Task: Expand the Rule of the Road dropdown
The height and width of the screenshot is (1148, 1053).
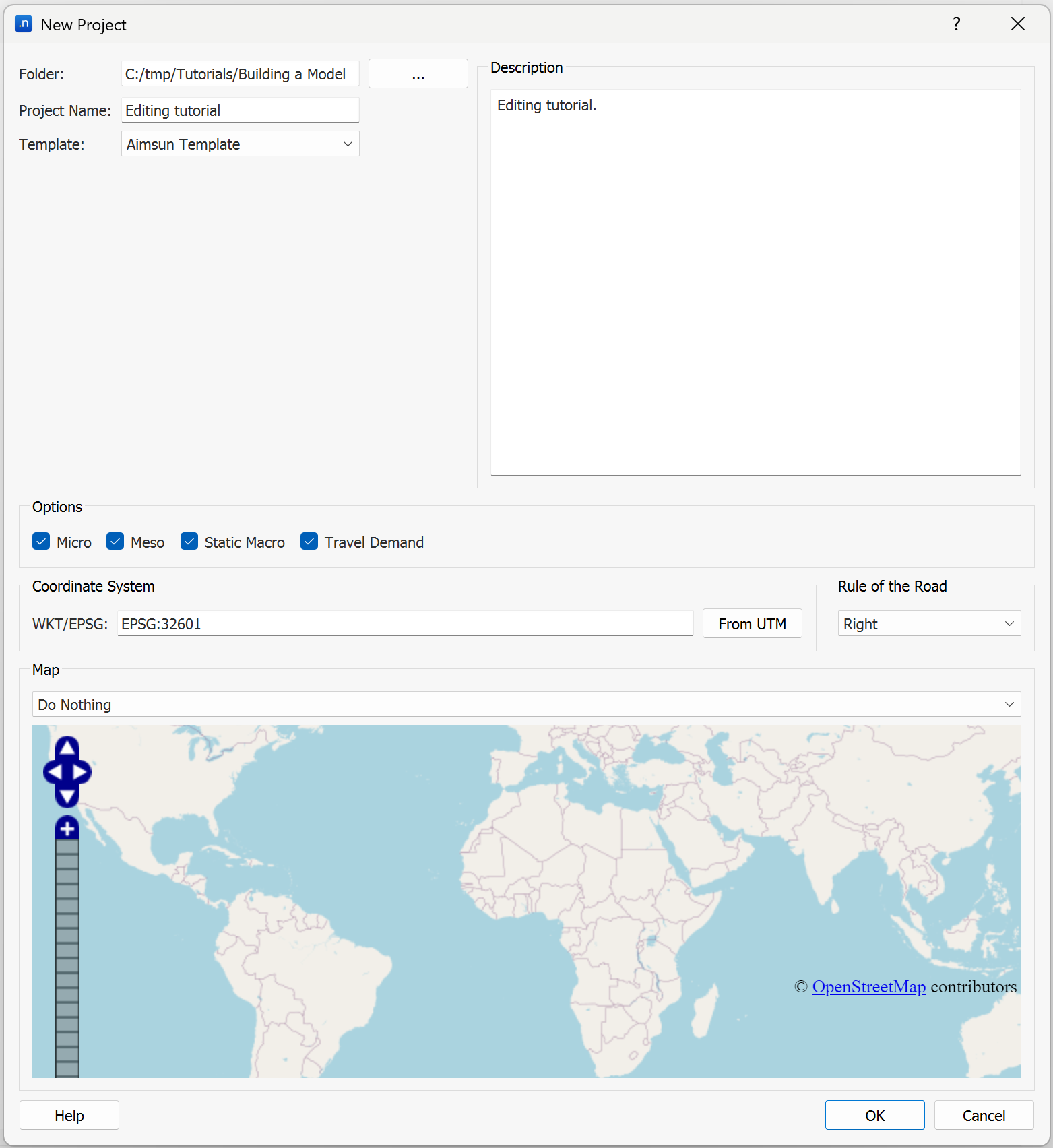Action: click(x=928, y=624)
